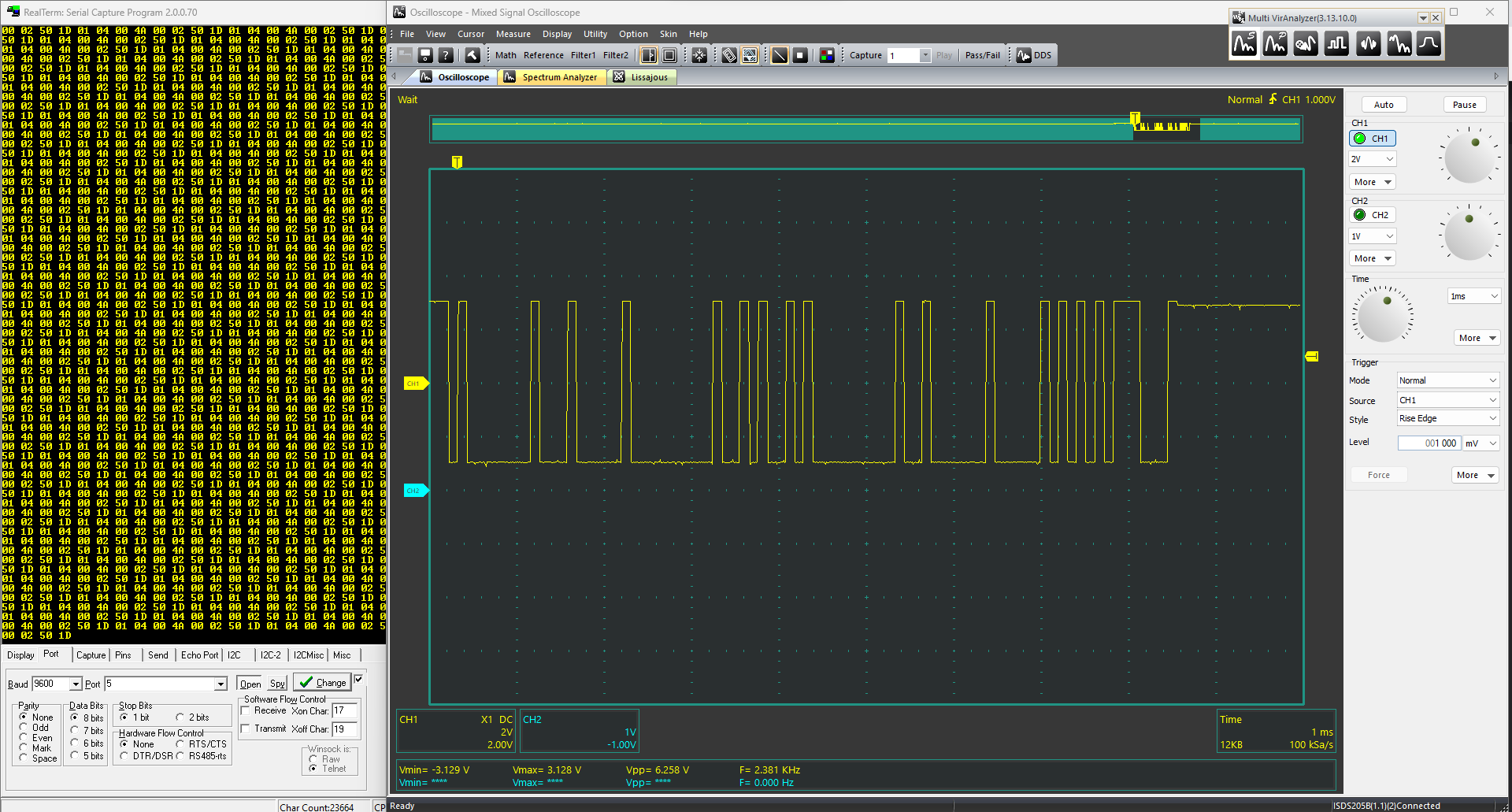This screenshot has height=812, width=1512.
Task: Toggle CH2 channel enable button
Action: tap(1373, 215)
